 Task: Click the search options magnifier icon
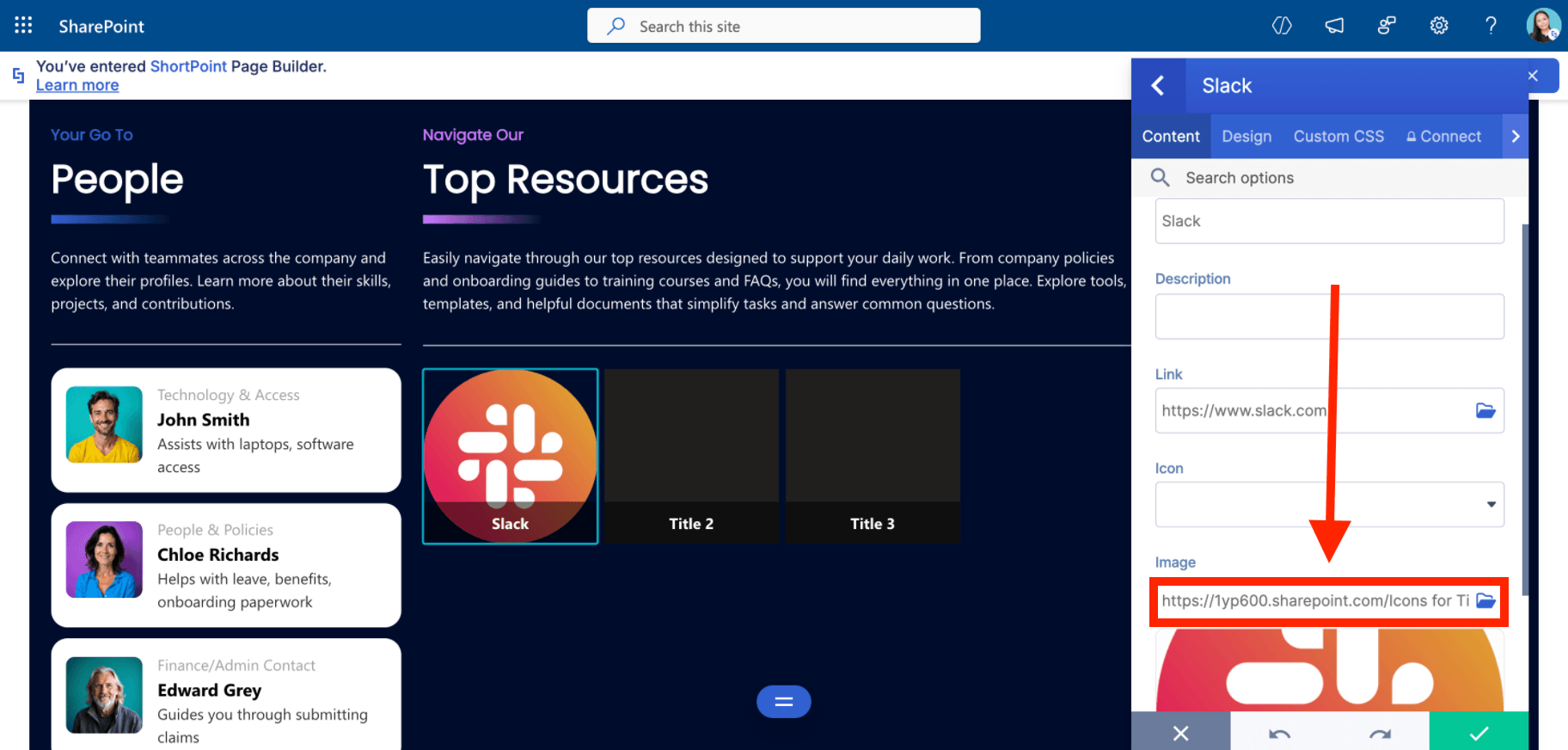tap(1161, 177)
